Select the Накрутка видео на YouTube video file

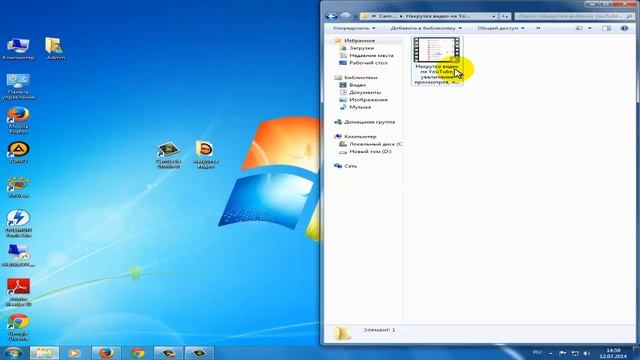tap(437, 60)
